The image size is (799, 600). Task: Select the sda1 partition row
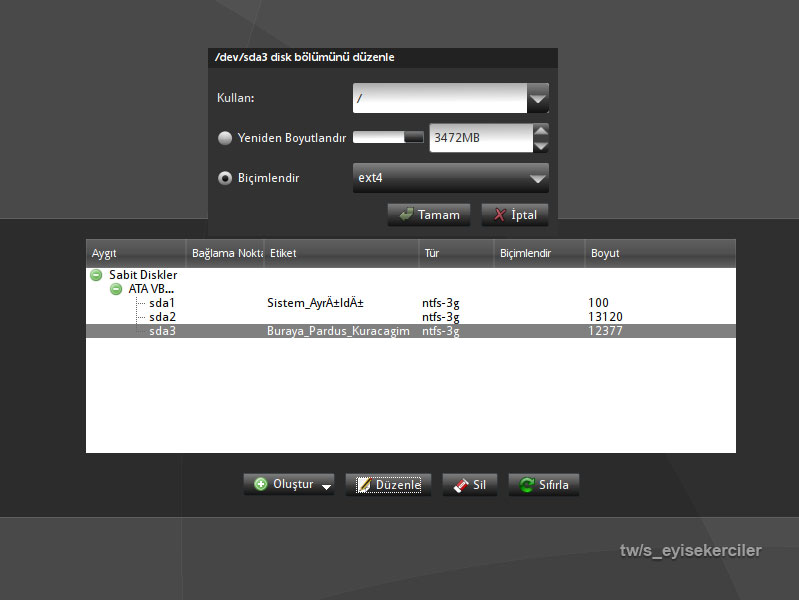411,303
